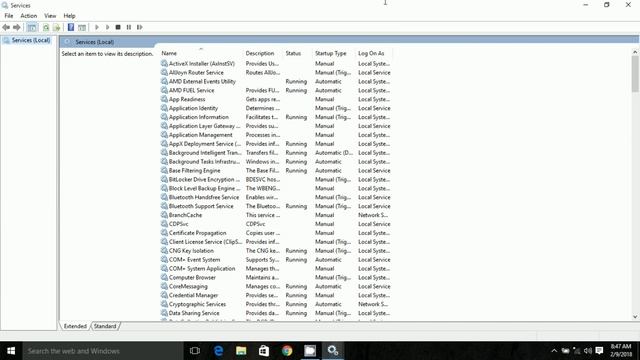Click the Export List toolbar icon
Image resolution: width=640 pixels, height=360 pixels.
point(57,27)
